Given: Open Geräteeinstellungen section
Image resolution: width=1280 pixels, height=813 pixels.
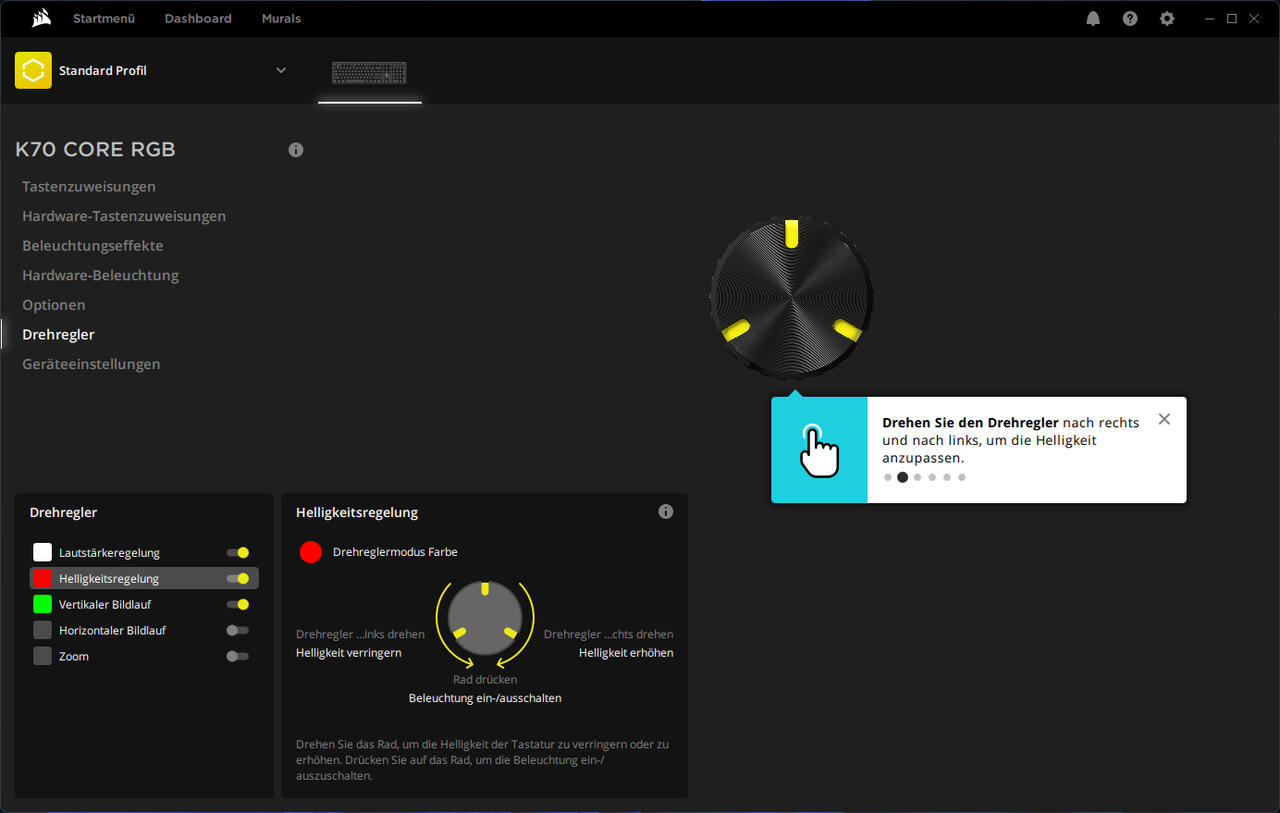Looking at the screenshot, I should coord(91,364).
